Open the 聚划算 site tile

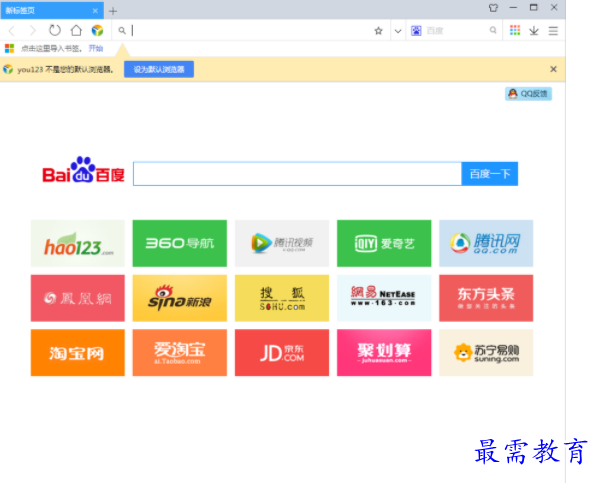[384, 353]
